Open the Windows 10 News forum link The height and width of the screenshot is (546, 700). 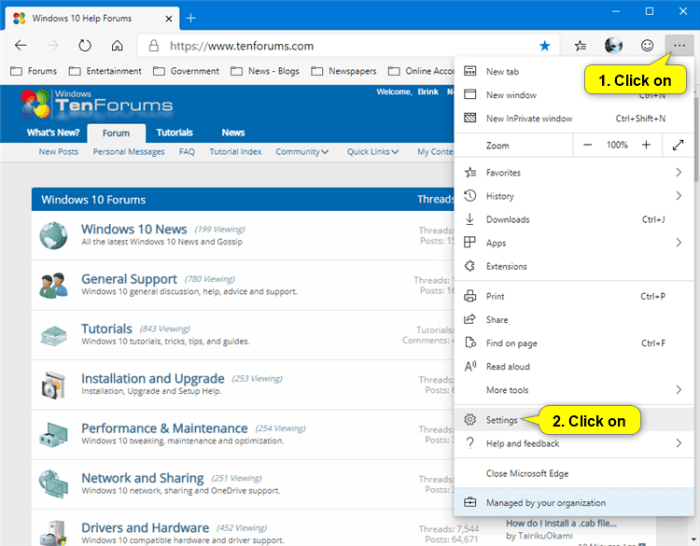click(134, 229)
